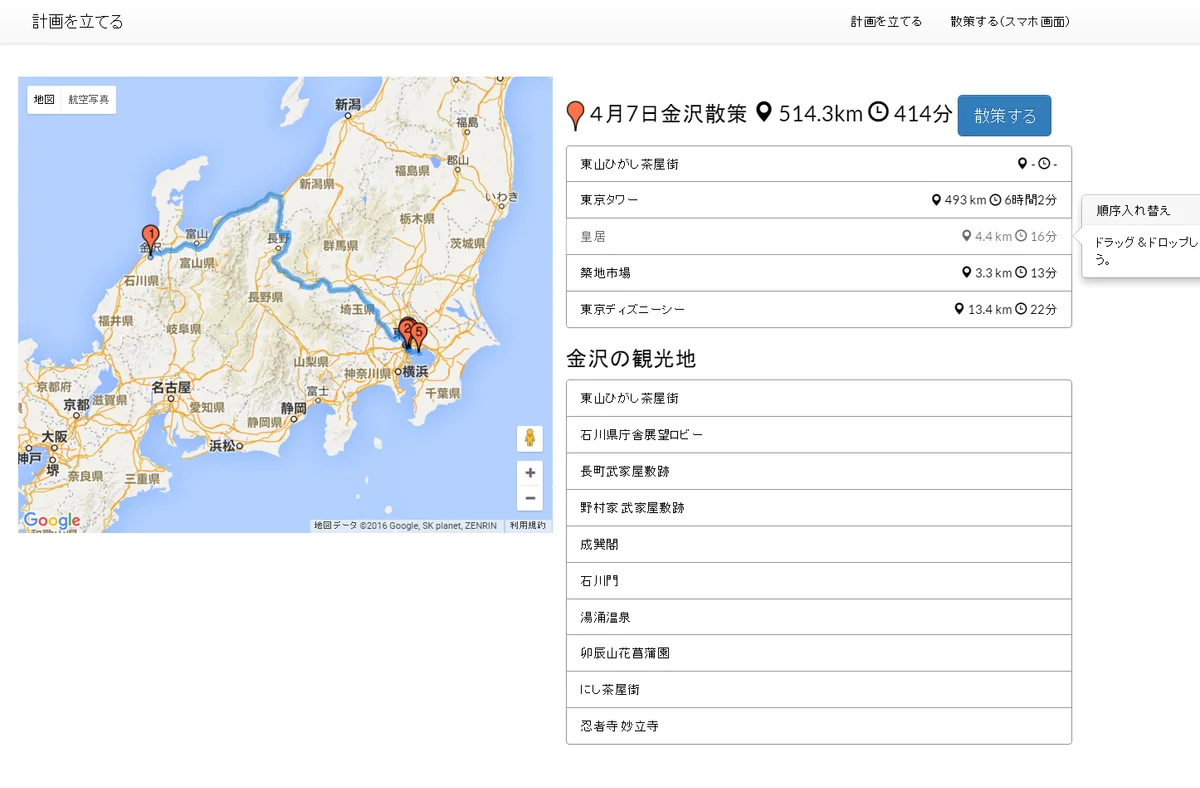This screenshot has width=1200, height=788.
Task: Select 東京タワー in the itinerary list
Action: click(819, 200)
